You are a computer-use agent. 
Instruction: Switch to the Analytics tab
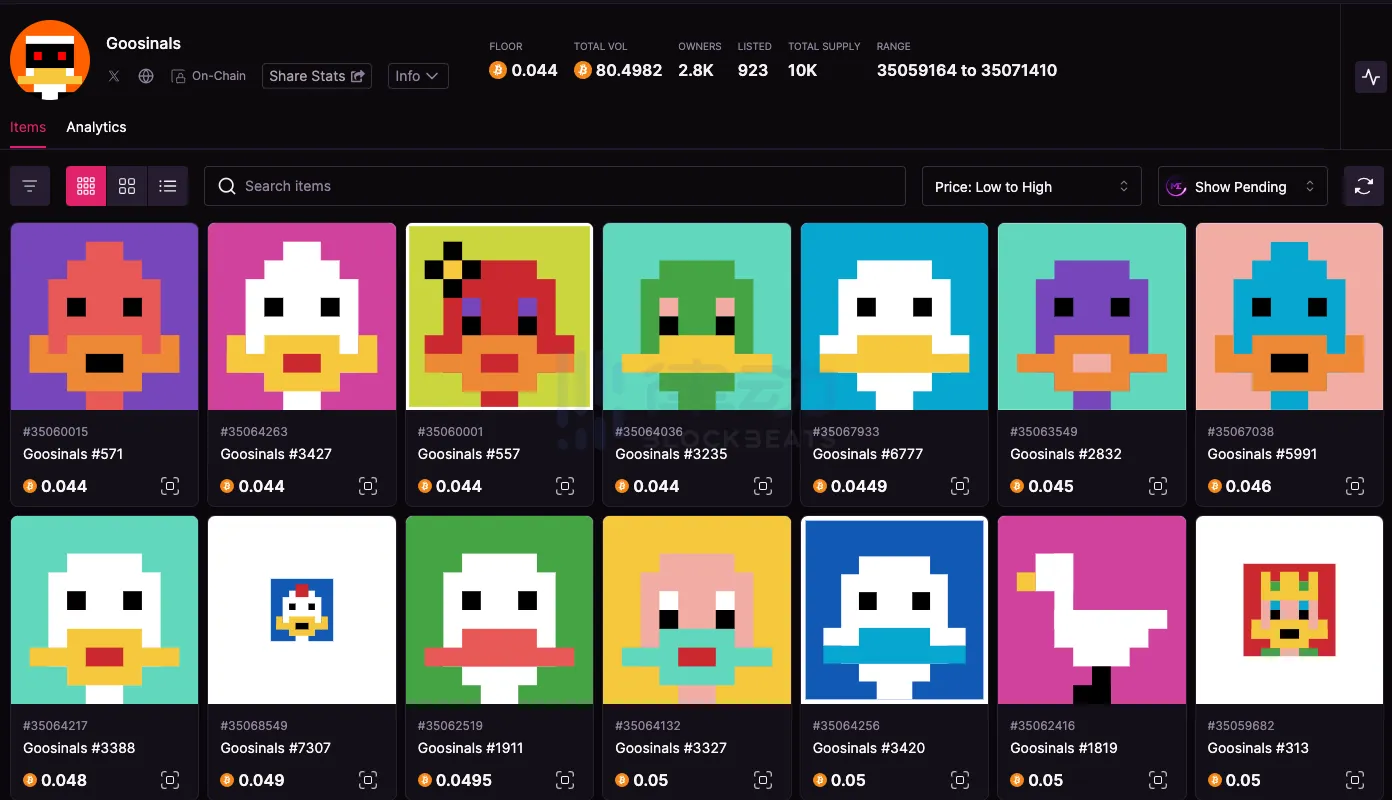point(96,127)
